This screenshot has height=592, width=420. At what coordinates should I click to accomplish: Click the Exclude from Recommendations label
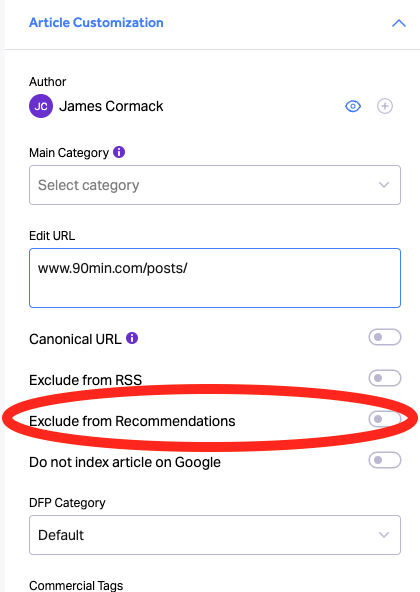132,421
